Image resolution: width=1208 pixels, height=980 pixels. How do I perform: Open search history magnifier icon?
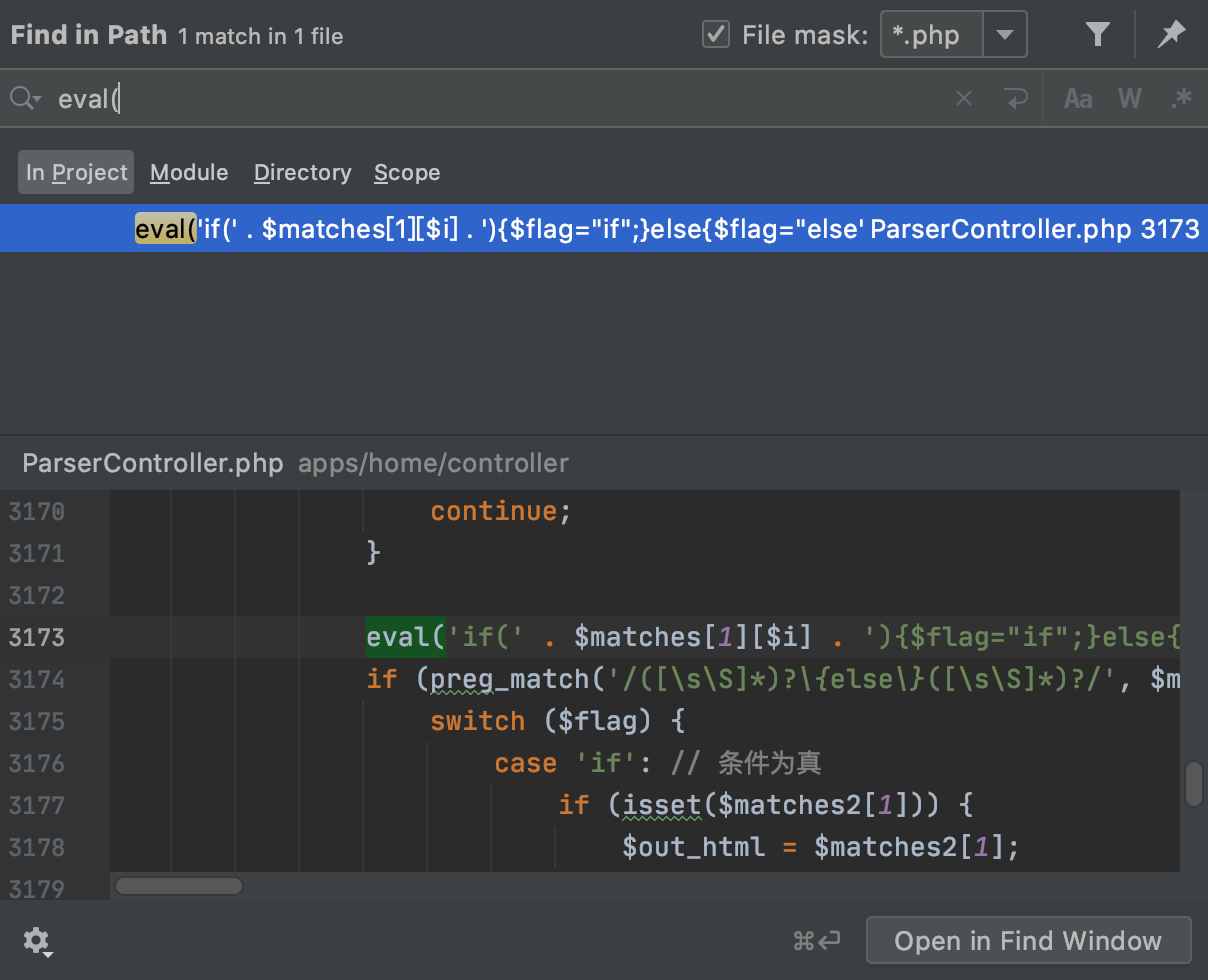tap(25, 98)
